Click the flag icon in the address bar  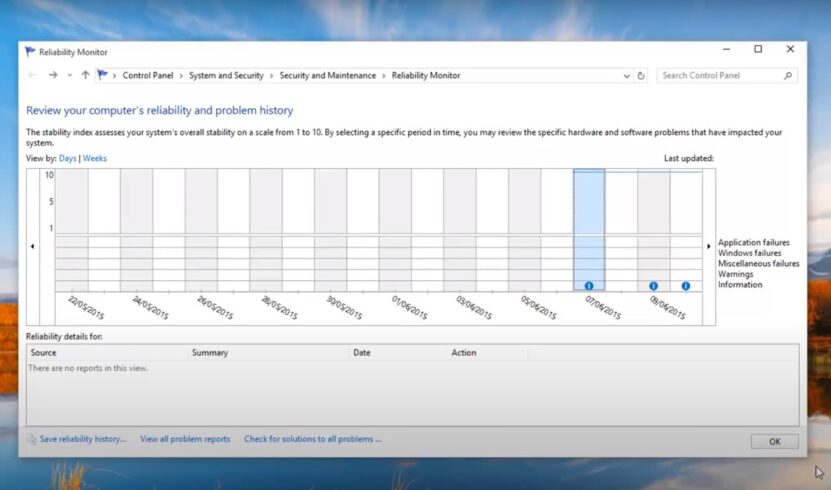tap(102, 75)
